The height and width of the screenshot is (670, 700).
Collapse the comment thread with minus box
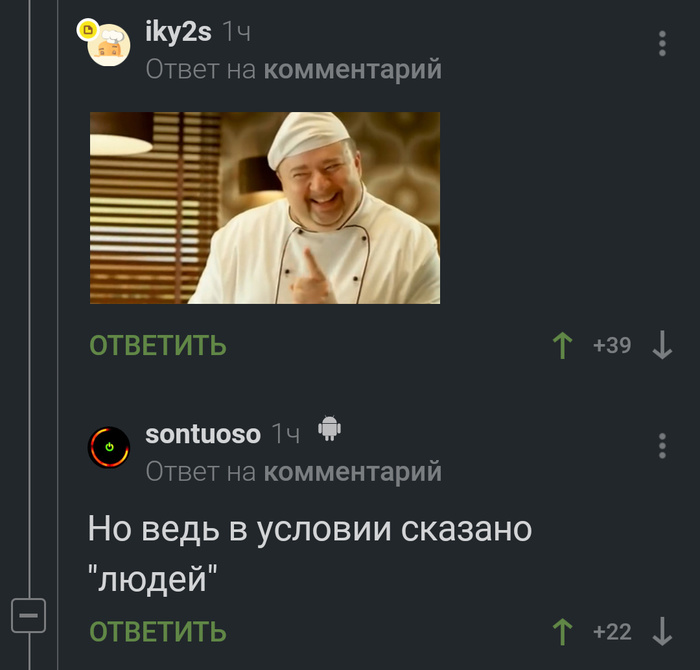point(29,616)
